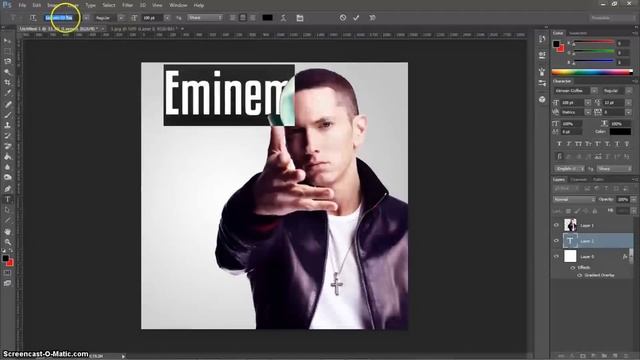Open layer blend mode Normal dropdown
The width and height of the screenshot is (640, 360).
tap(574, 200)
